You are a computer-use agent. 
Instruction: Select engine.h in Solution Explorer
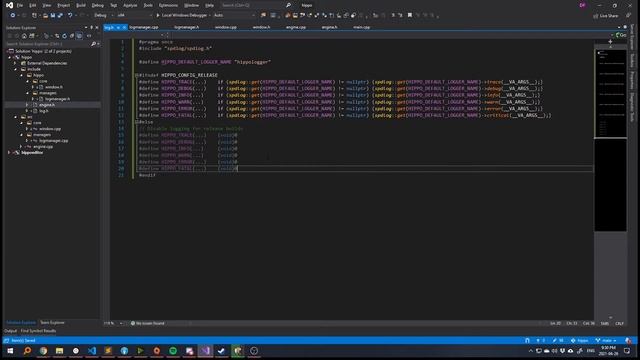pyautogui.click(x=47, y=105)
